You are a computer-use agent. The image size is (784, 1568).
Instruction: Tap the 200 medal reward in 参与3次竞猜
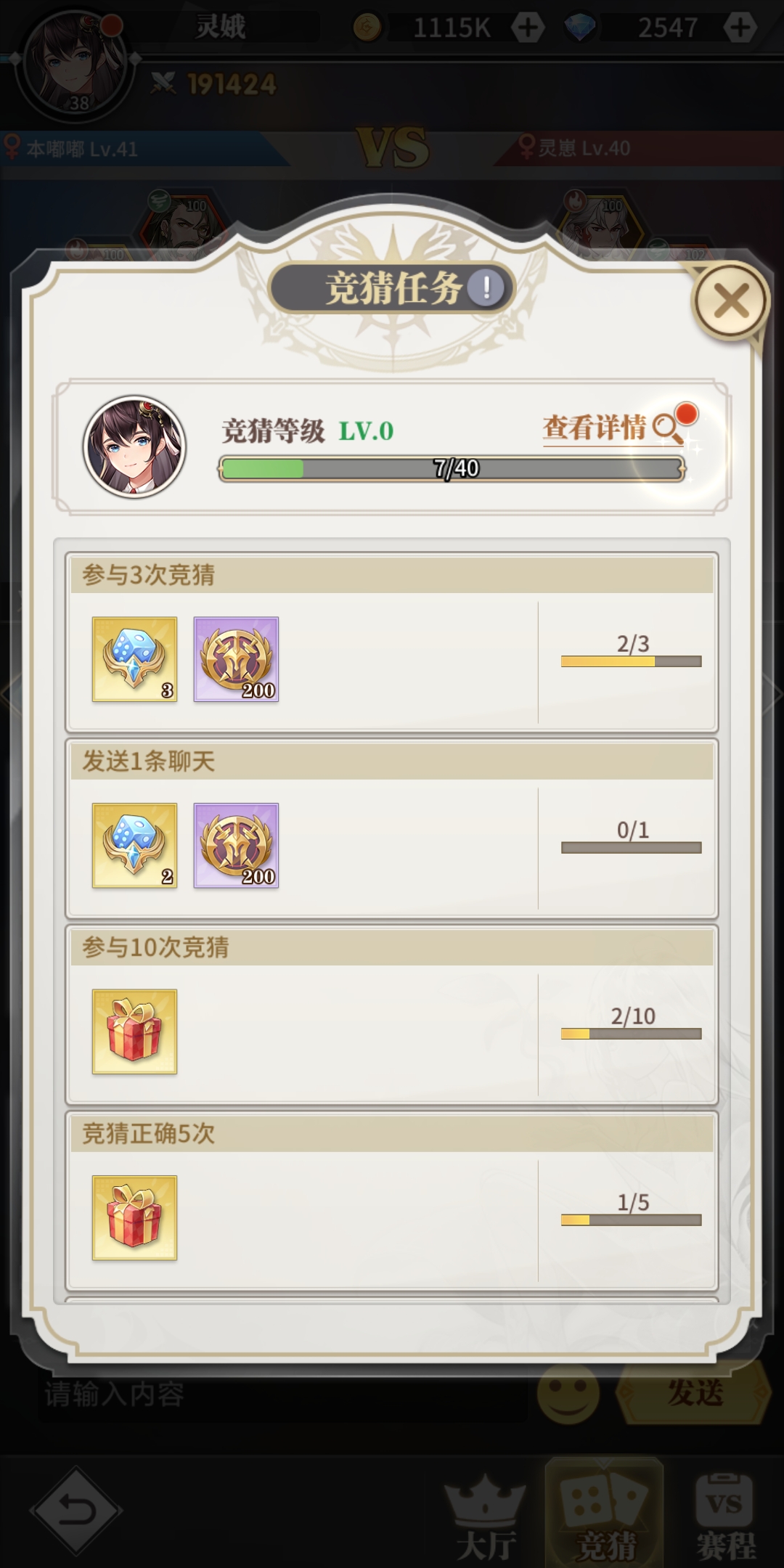click(x=236, y=659)
